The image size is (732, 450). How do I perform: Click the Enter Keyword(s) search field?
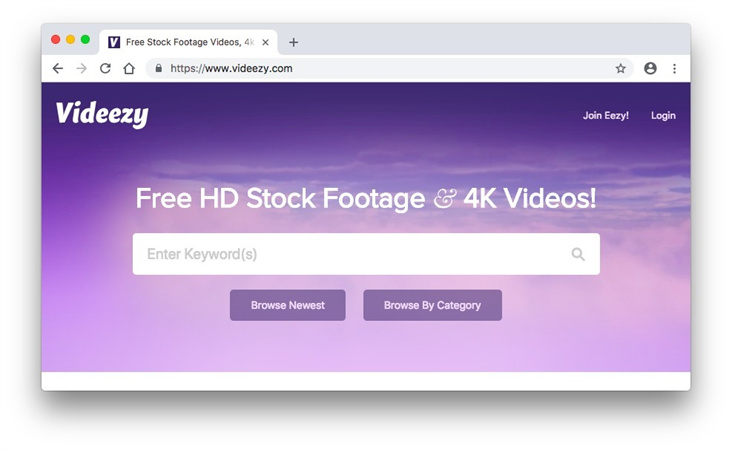(366, 254)
